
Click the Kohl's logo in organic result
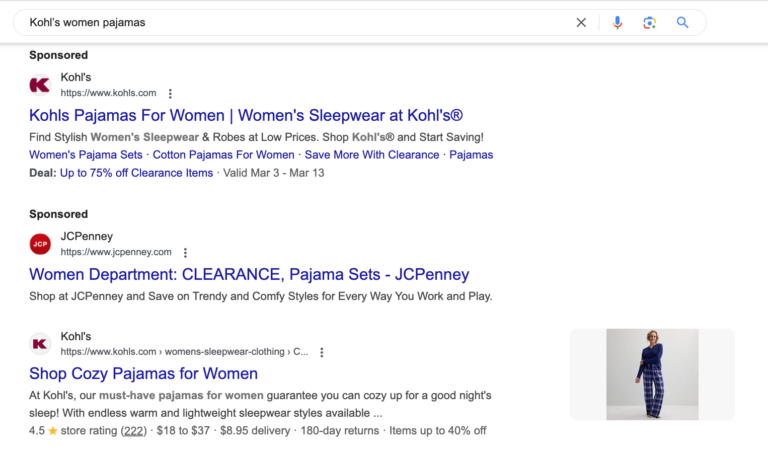tap(40, 344)
